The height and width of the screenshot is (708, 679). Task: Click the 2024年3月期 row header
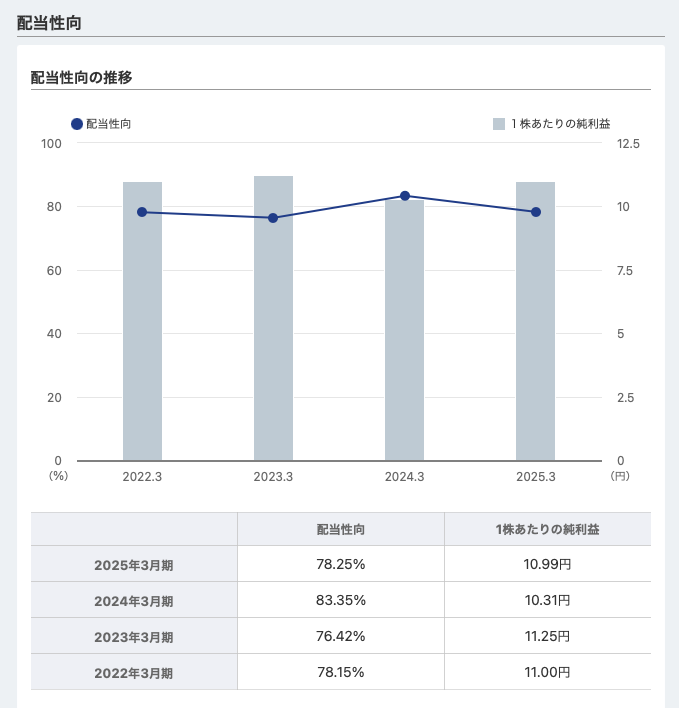click(134, 601)
